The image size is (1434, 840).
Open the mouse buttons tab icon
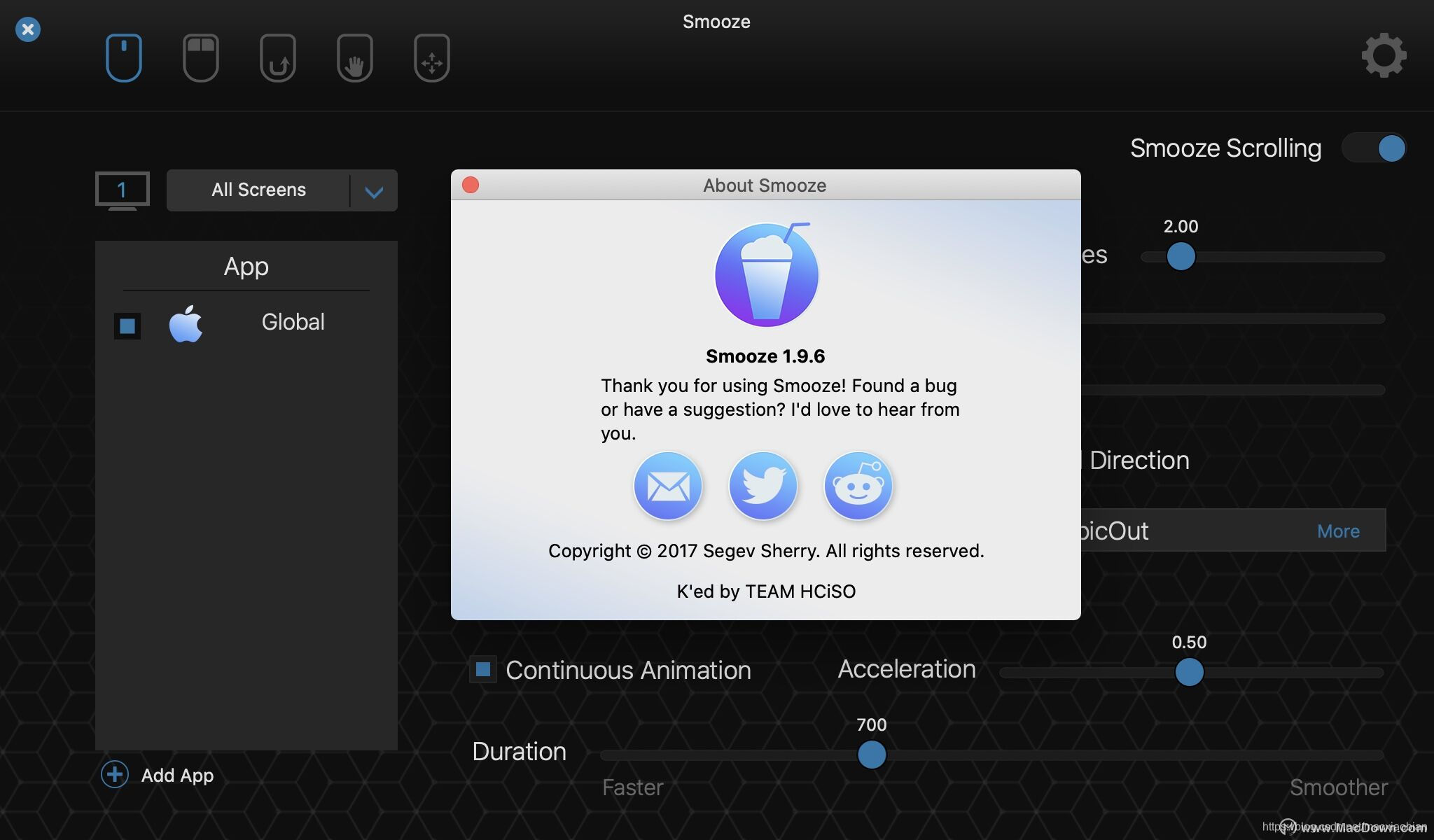point(201,58)
